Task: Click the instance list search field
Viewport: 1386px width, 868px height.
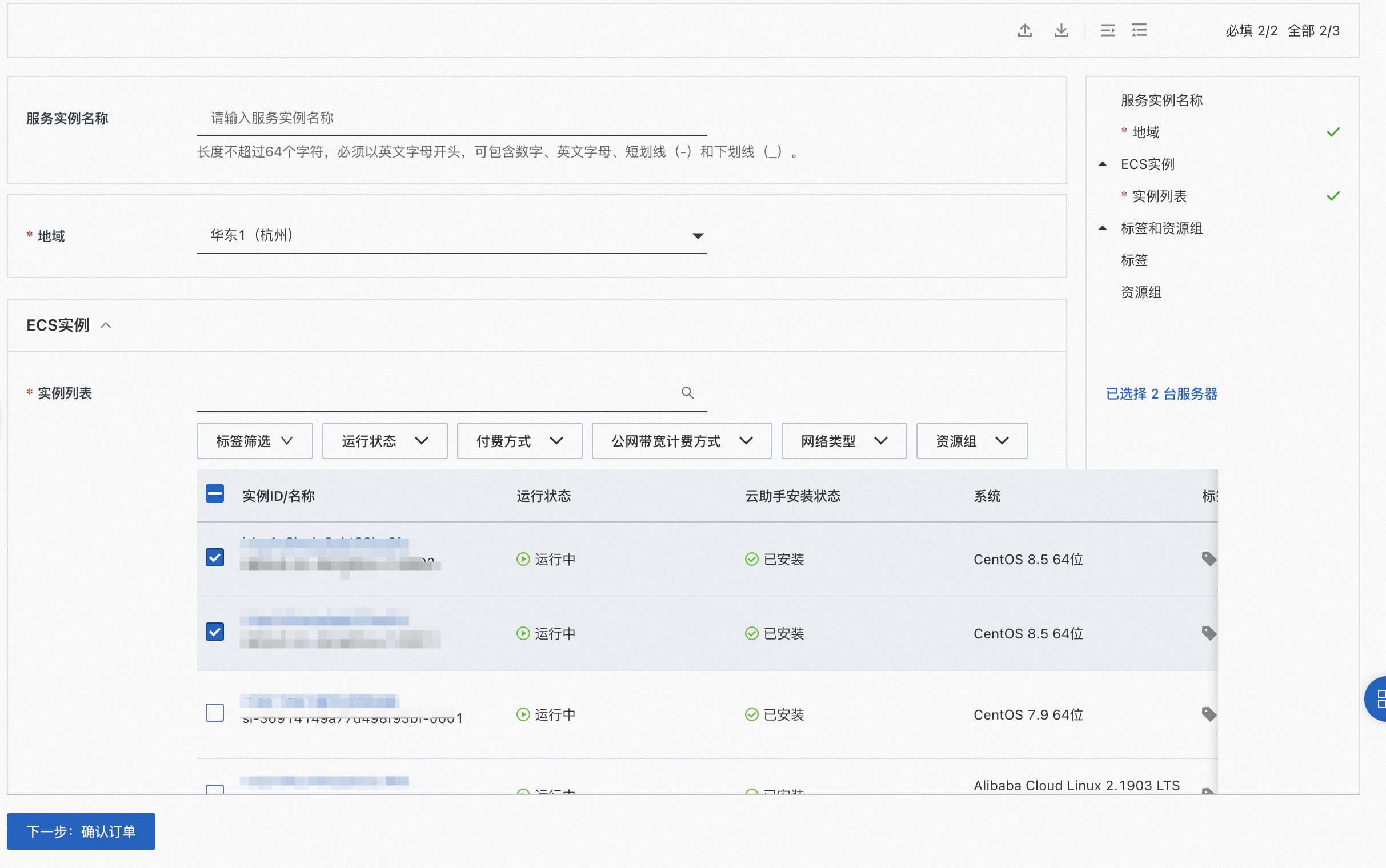Action: (x=451, y=394)
